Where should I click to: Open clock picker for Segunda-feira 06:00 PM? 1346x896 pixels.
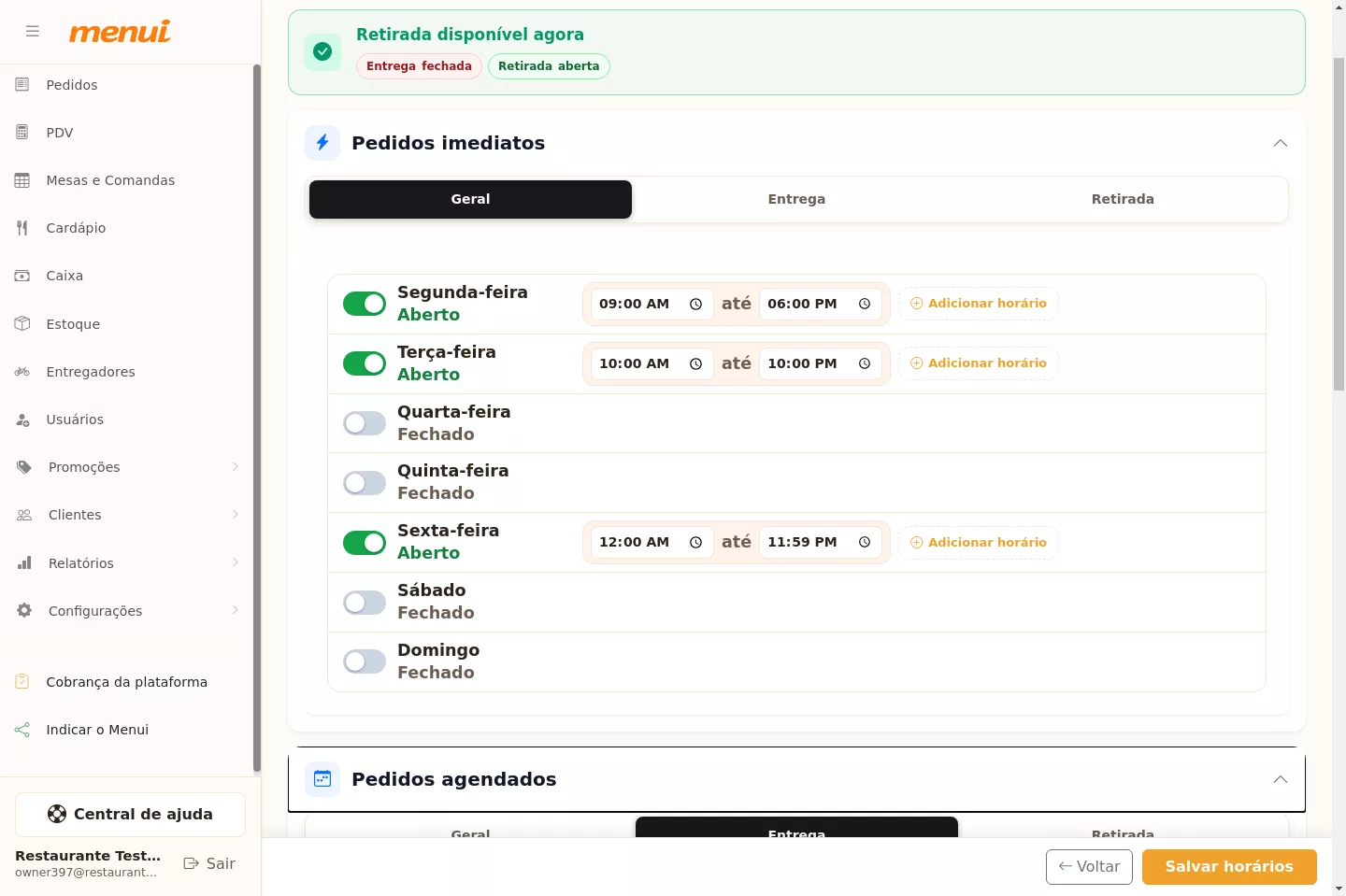coord(865,304)
